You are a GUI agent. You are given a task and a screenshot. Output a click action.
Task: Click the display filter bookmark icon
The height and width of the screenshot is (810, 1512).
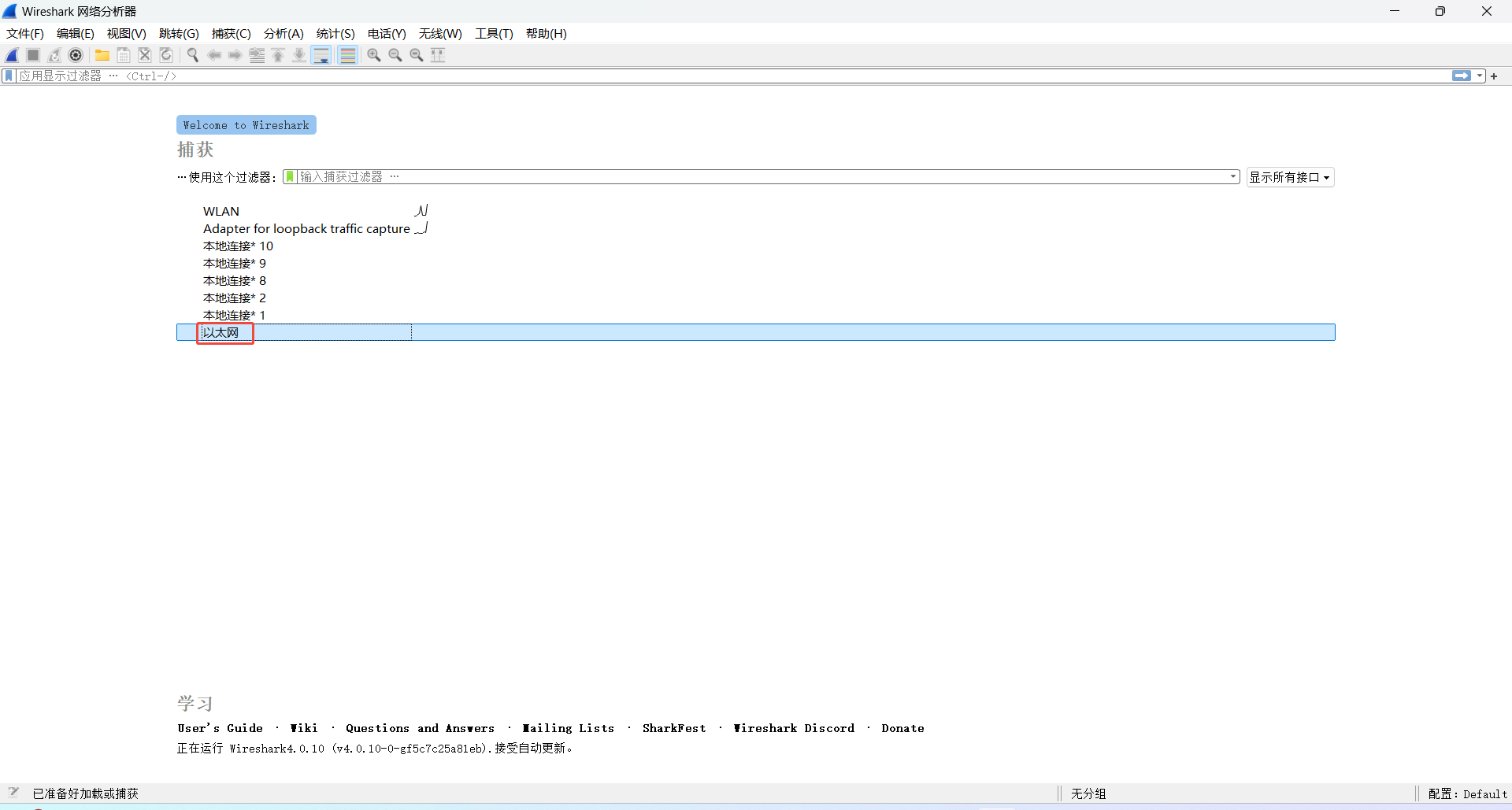pos(9,76)
